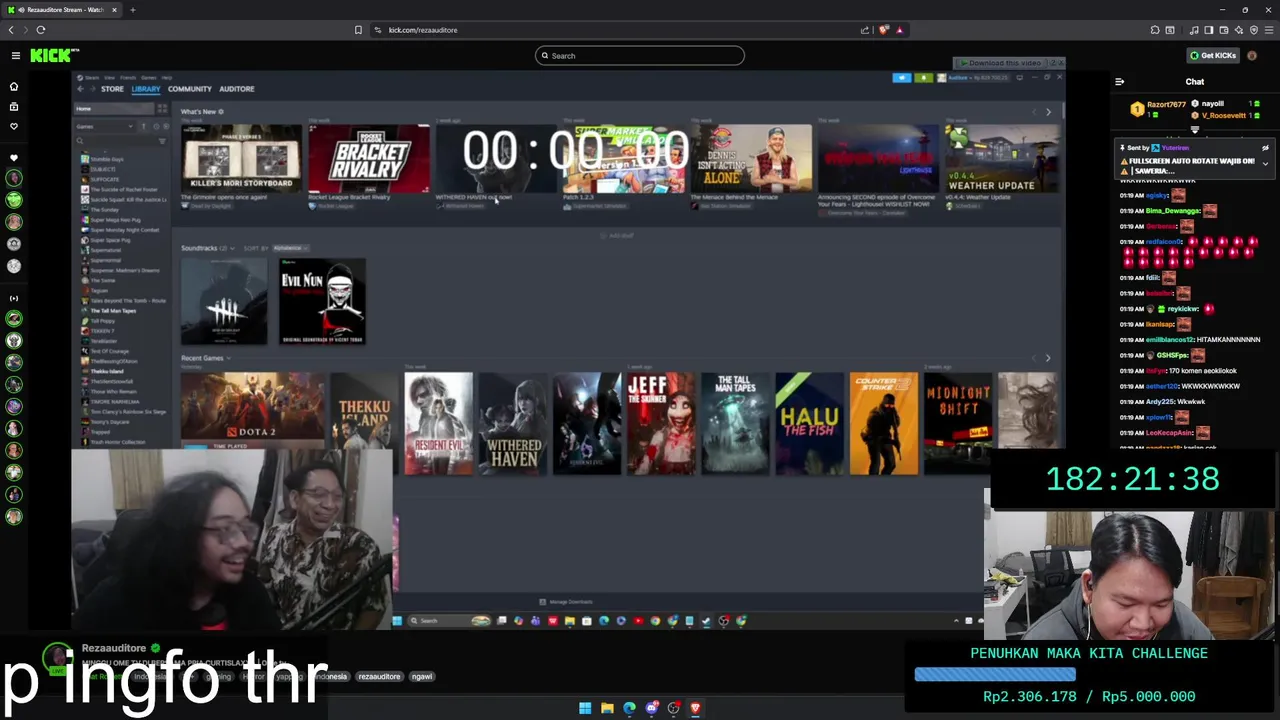This screenshot has height=720, width=1280.
Task: Click next arrow in Recent Games row
Action: pos(1048,358)
